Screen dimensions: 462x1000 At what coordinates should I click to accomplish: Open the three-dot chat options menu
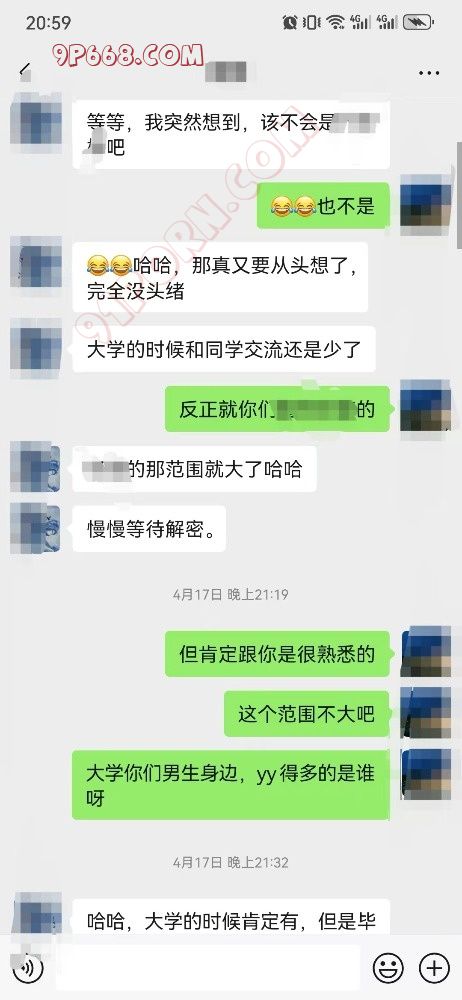pyautogui.click(x=429, y=73)
